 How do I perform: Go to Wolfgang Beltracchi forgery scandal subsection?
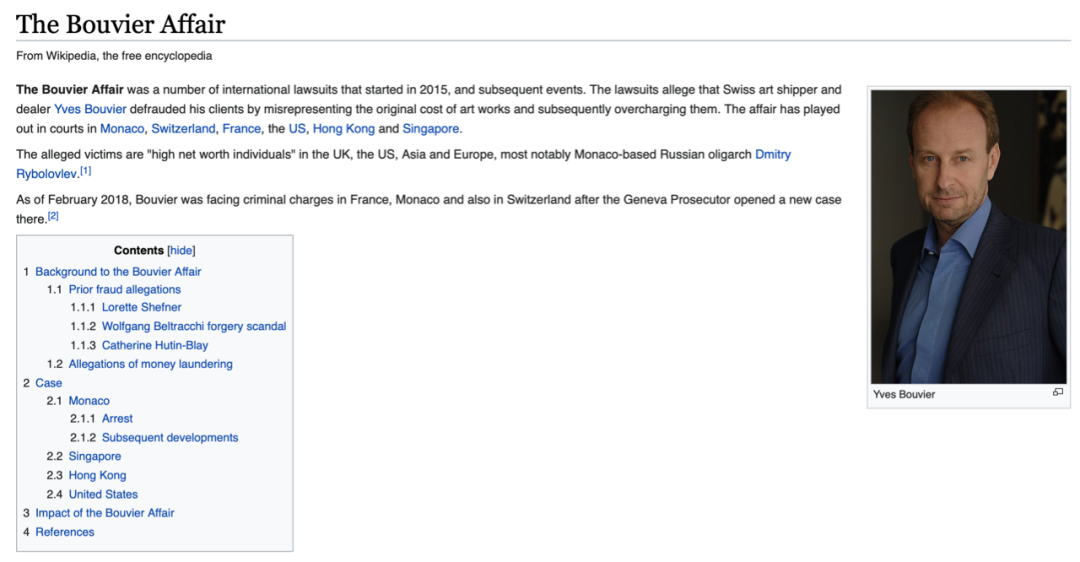(194, 326)
